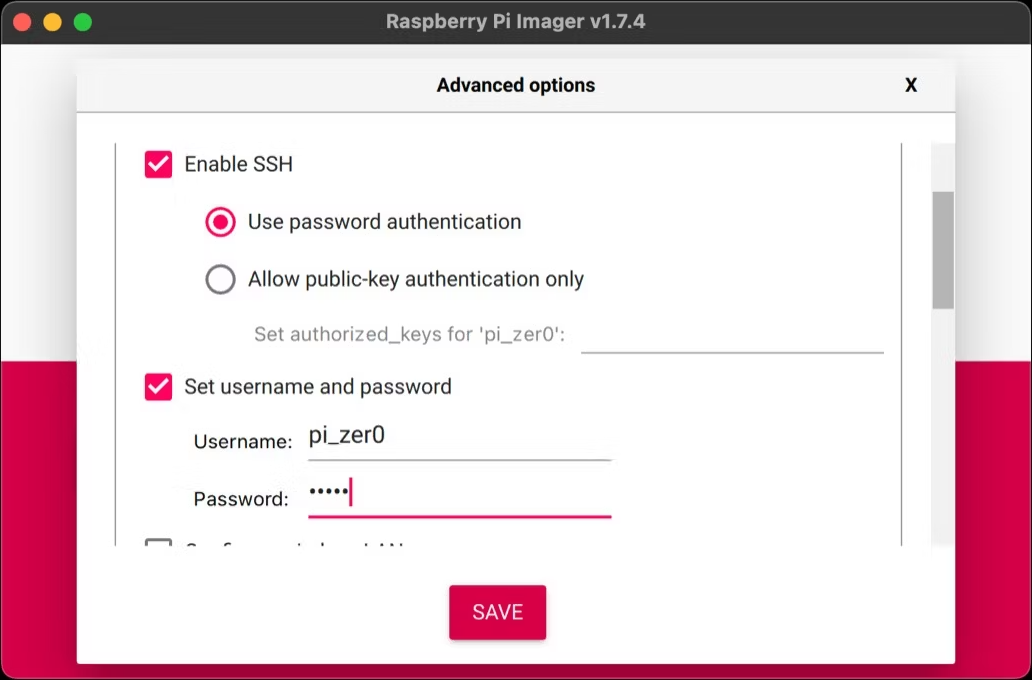Screen dimensions: 1032x680
Task: Click the scrollbar track below the thumb
Action: coord(942,430)
